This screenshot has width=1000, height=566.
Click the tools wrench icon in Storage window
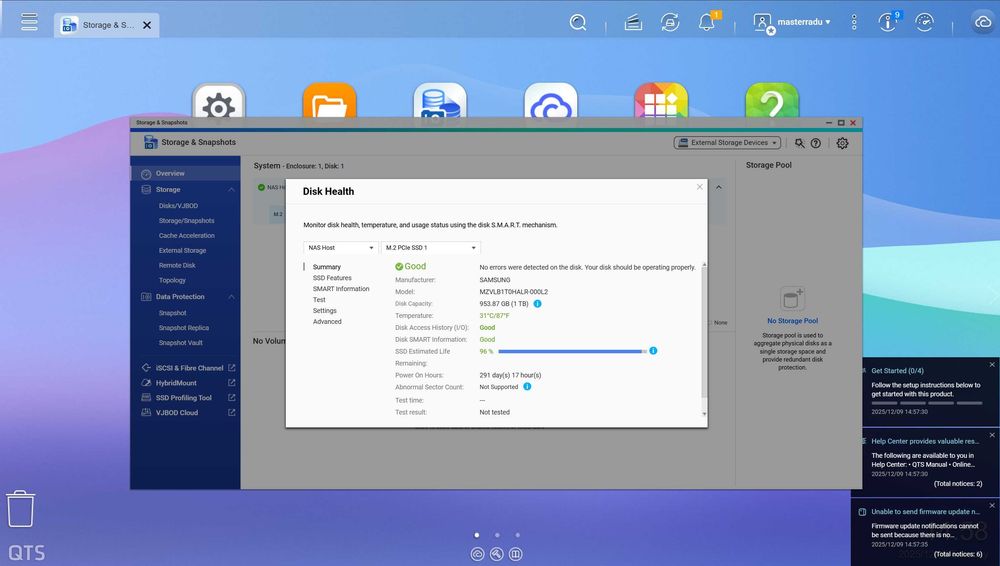[x=799, y=143]
